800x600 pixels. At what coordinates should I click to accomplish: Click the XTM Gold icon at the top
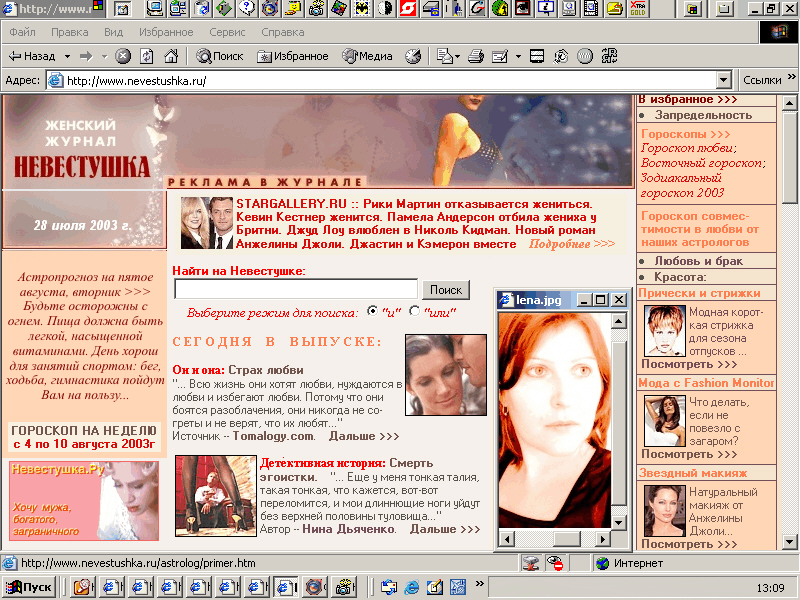638,9
